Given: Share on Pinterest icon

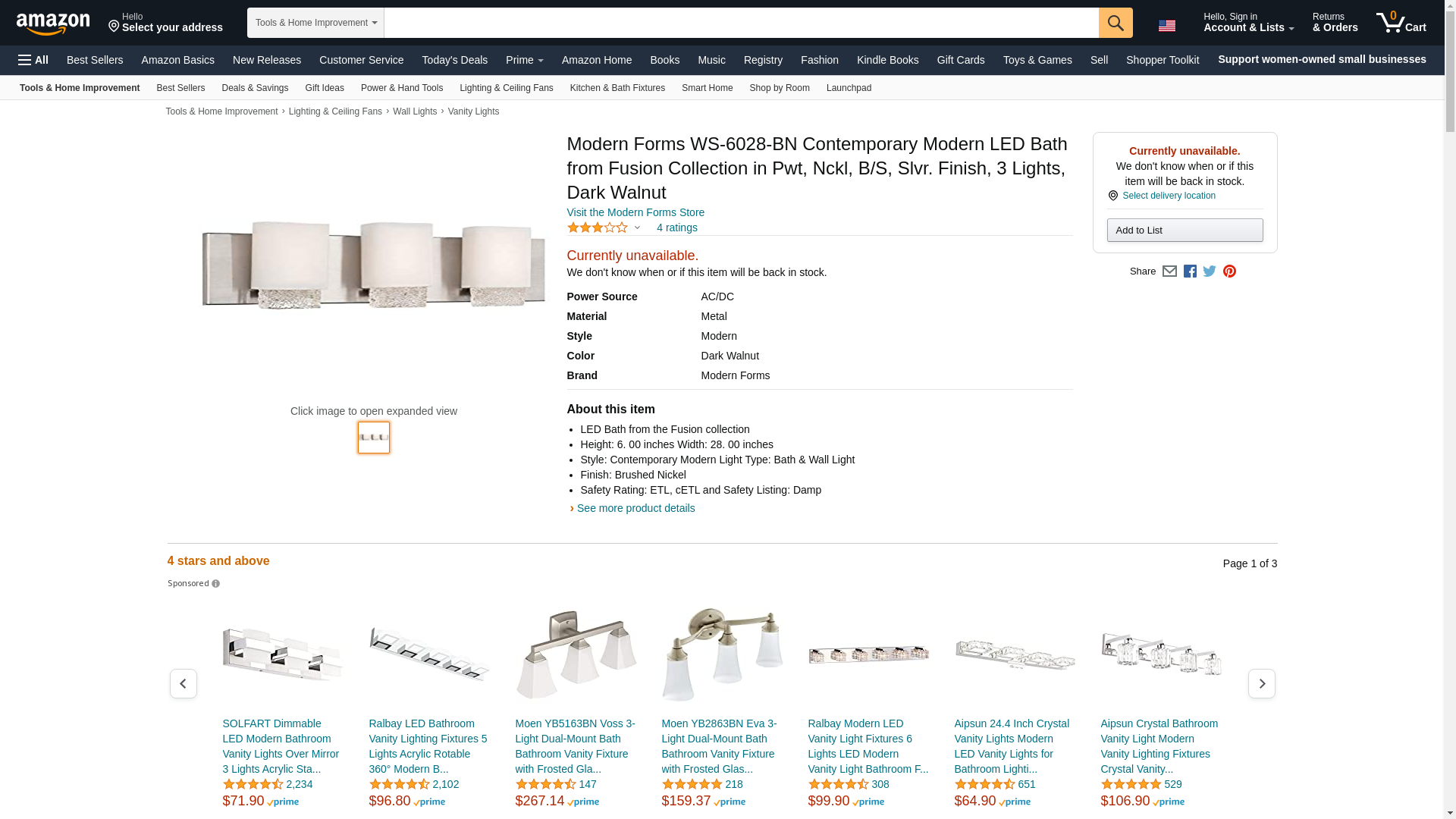Looking at the screenshot, I should coord(1229,271).
